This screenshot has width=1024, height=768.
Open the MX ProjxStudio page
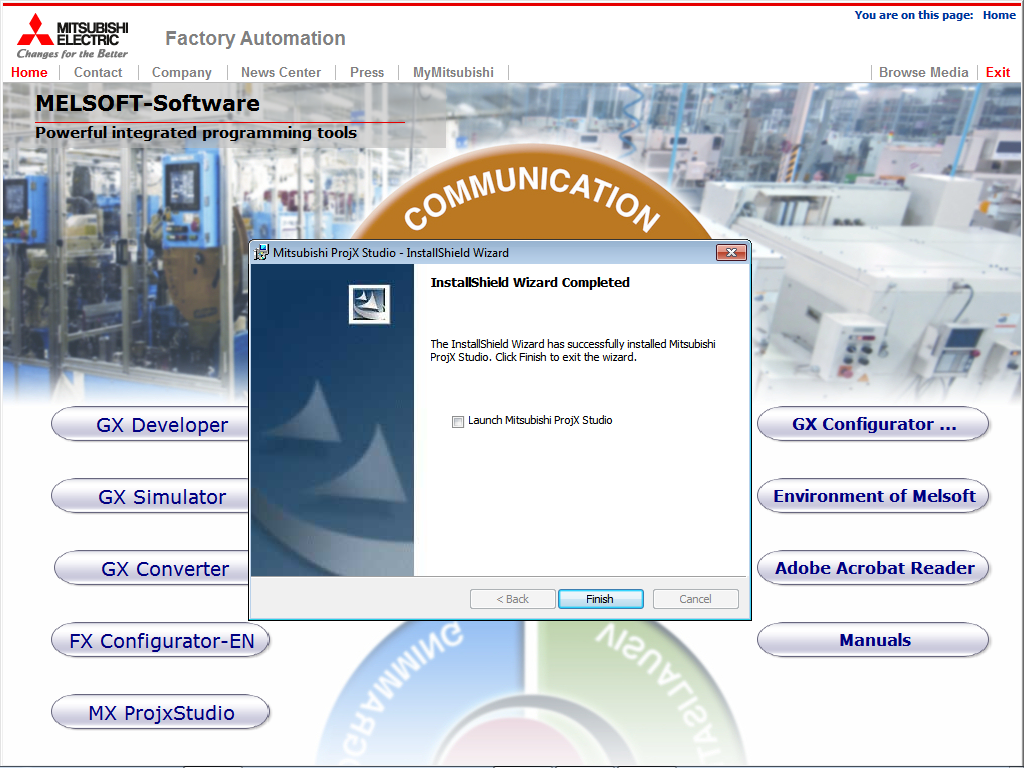(x=160, y=712)
